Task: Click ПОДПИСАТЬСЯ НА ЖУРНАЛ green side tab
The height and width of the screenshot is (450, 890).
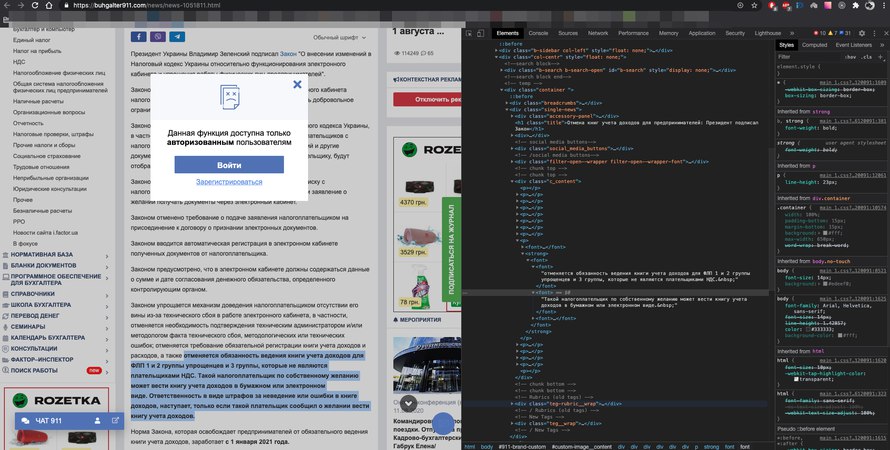Action: tap(451, 250)
